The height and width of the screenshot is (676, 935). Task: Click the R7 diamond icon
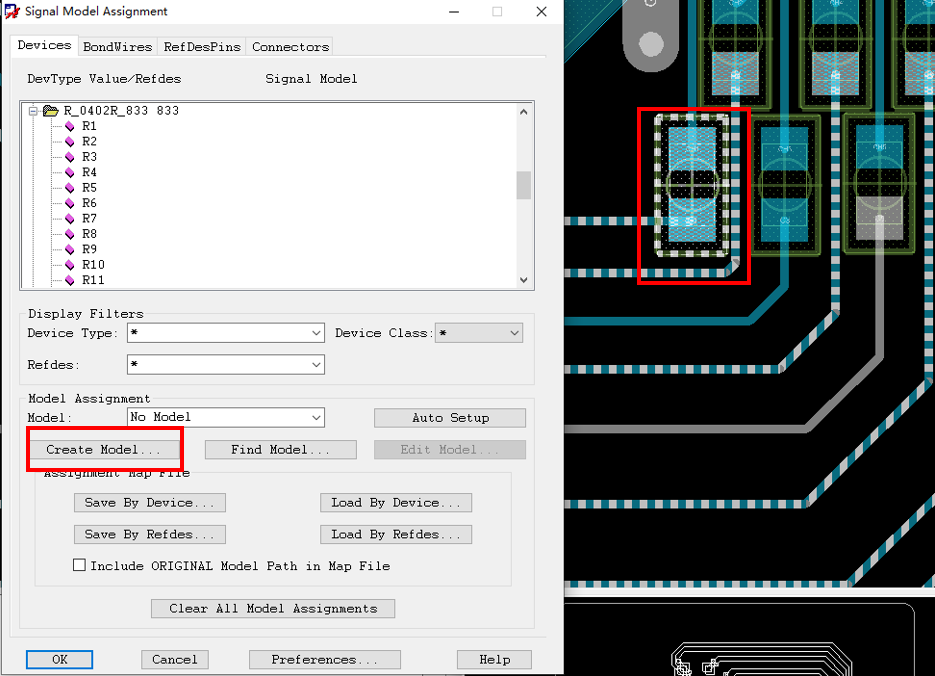click(x=70, y=219)
